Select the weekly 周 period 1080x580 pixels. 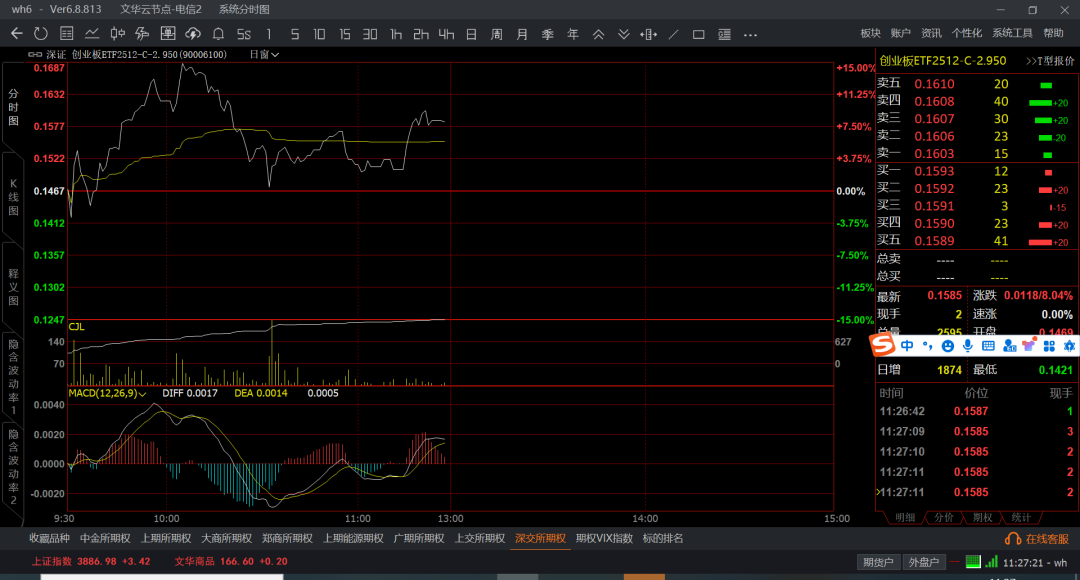click(497, 34)
